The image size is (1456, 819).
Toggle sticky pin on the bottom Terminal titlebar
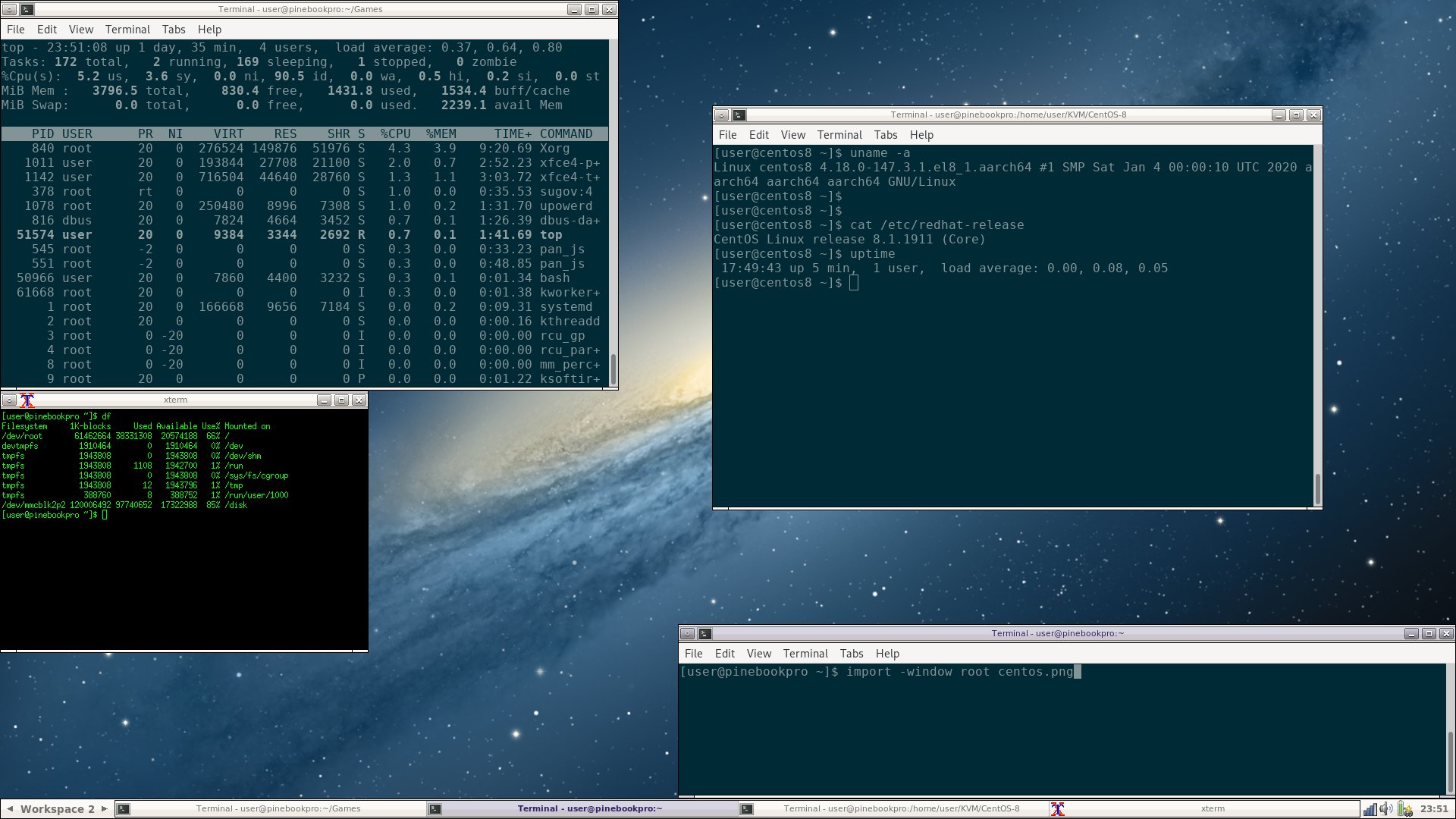point(689,633)
